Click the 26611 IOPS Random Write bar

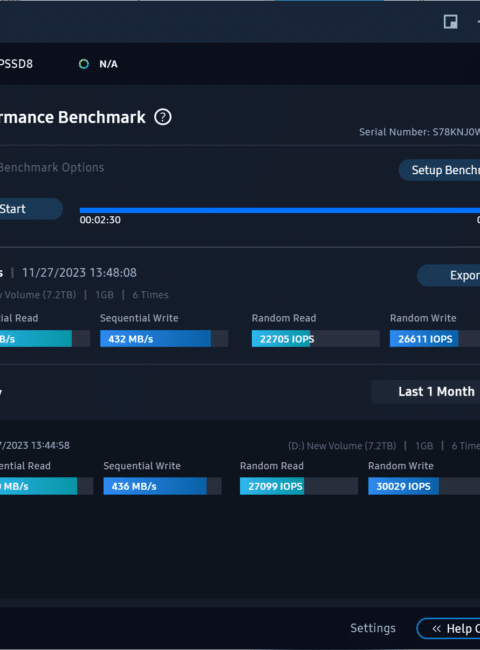coord(435,339)
